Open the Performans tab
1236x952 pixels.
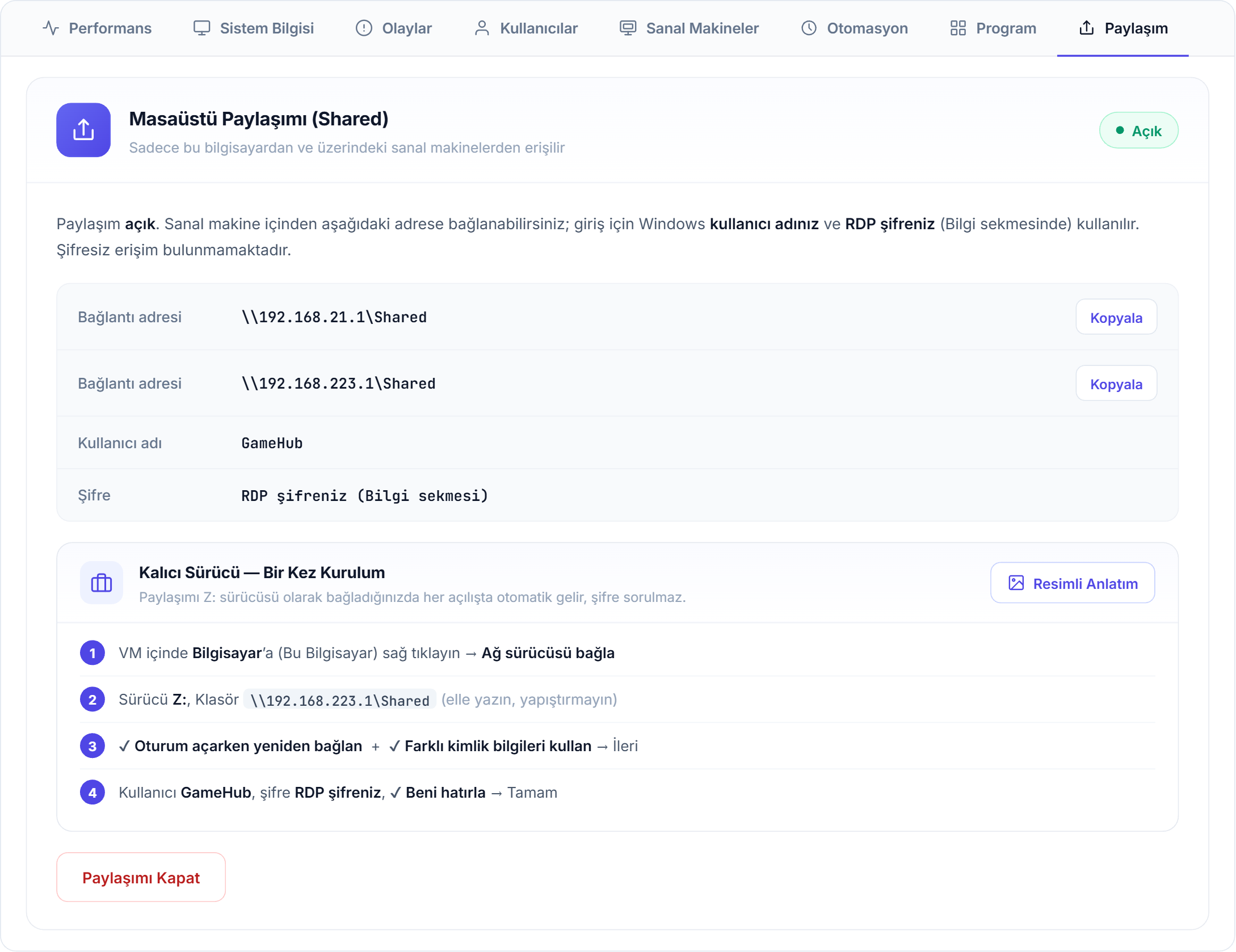click(97, 28)
